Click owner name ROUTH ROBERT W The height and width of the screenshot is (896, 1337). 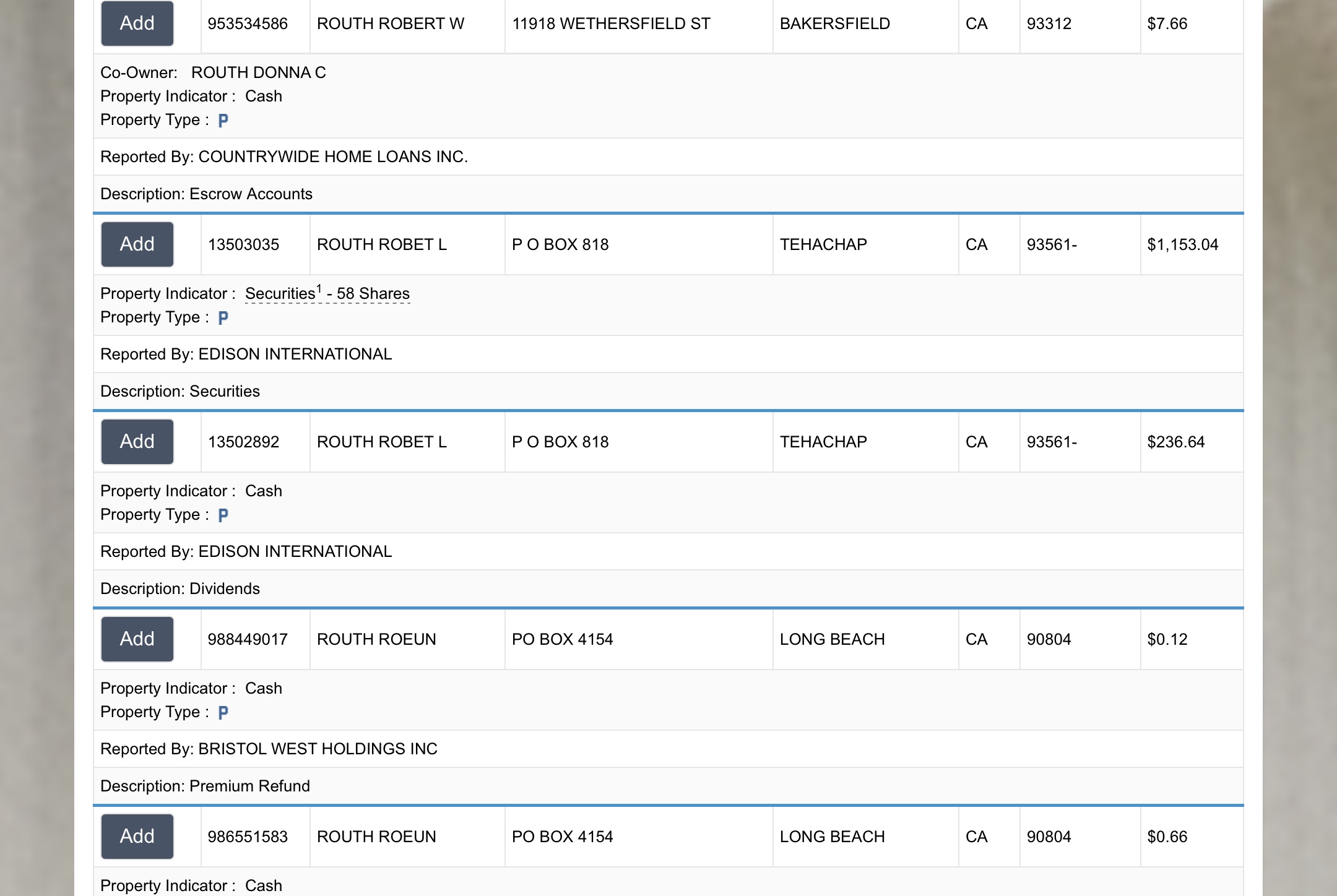[x=391, y=24]
